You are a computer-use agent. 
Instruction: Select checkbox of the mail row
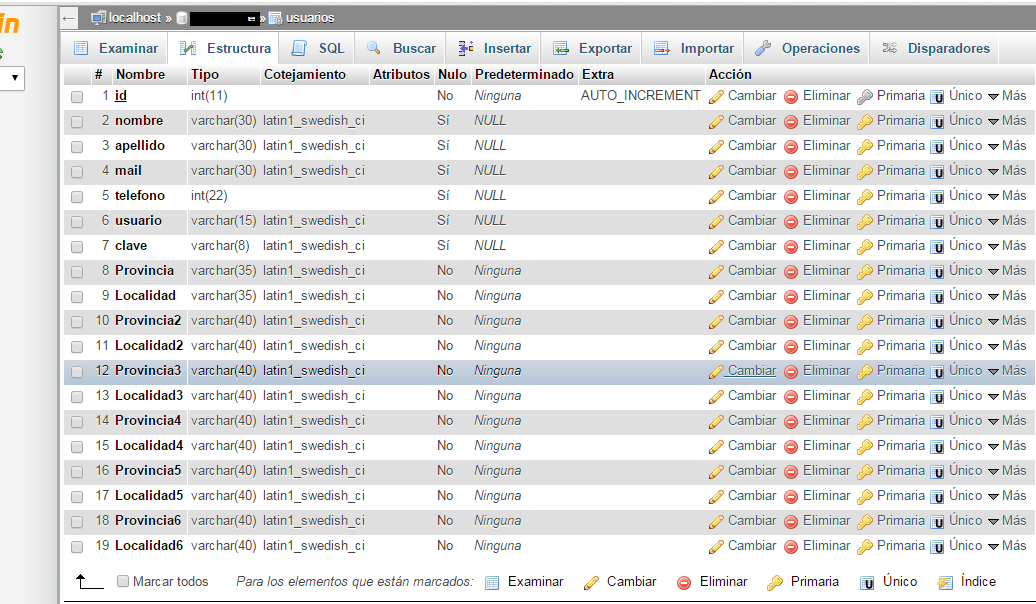[x=77, y=172]
